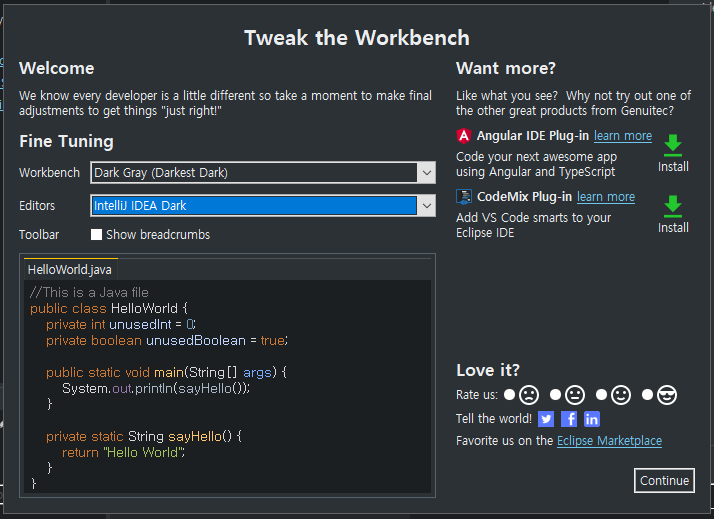
Task: Click 'private boolean unusedBoolean' line
Action: [167, 341]
